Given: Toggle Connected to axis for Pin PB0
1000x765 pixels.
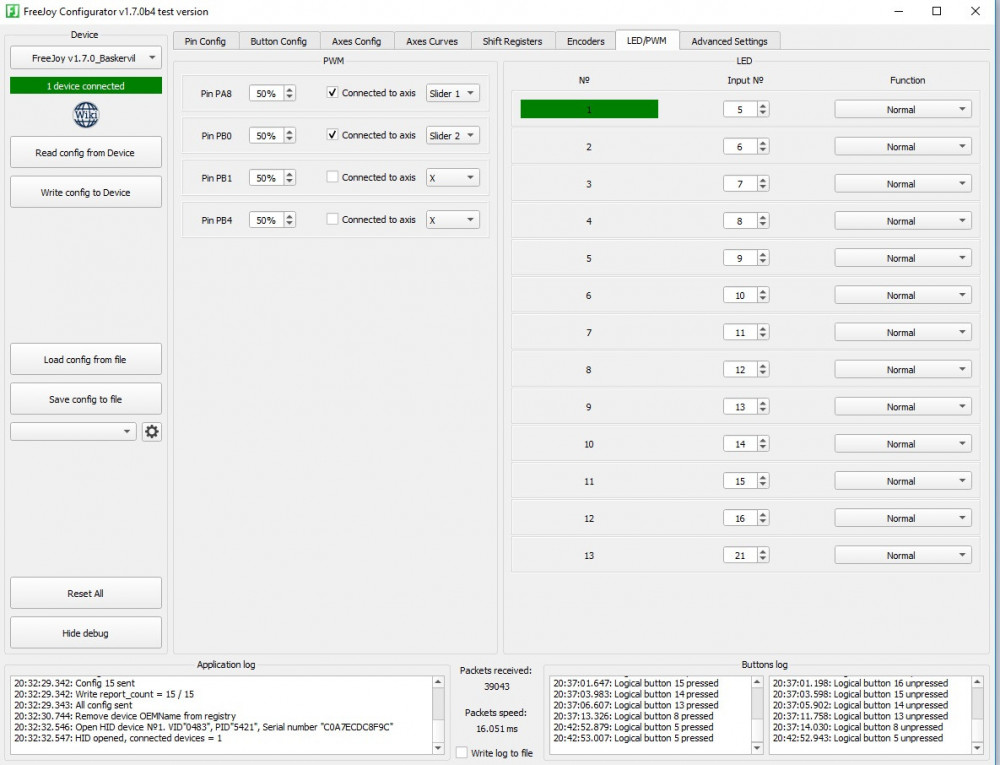Looking at the screenshot, I should tap(332, 135).
